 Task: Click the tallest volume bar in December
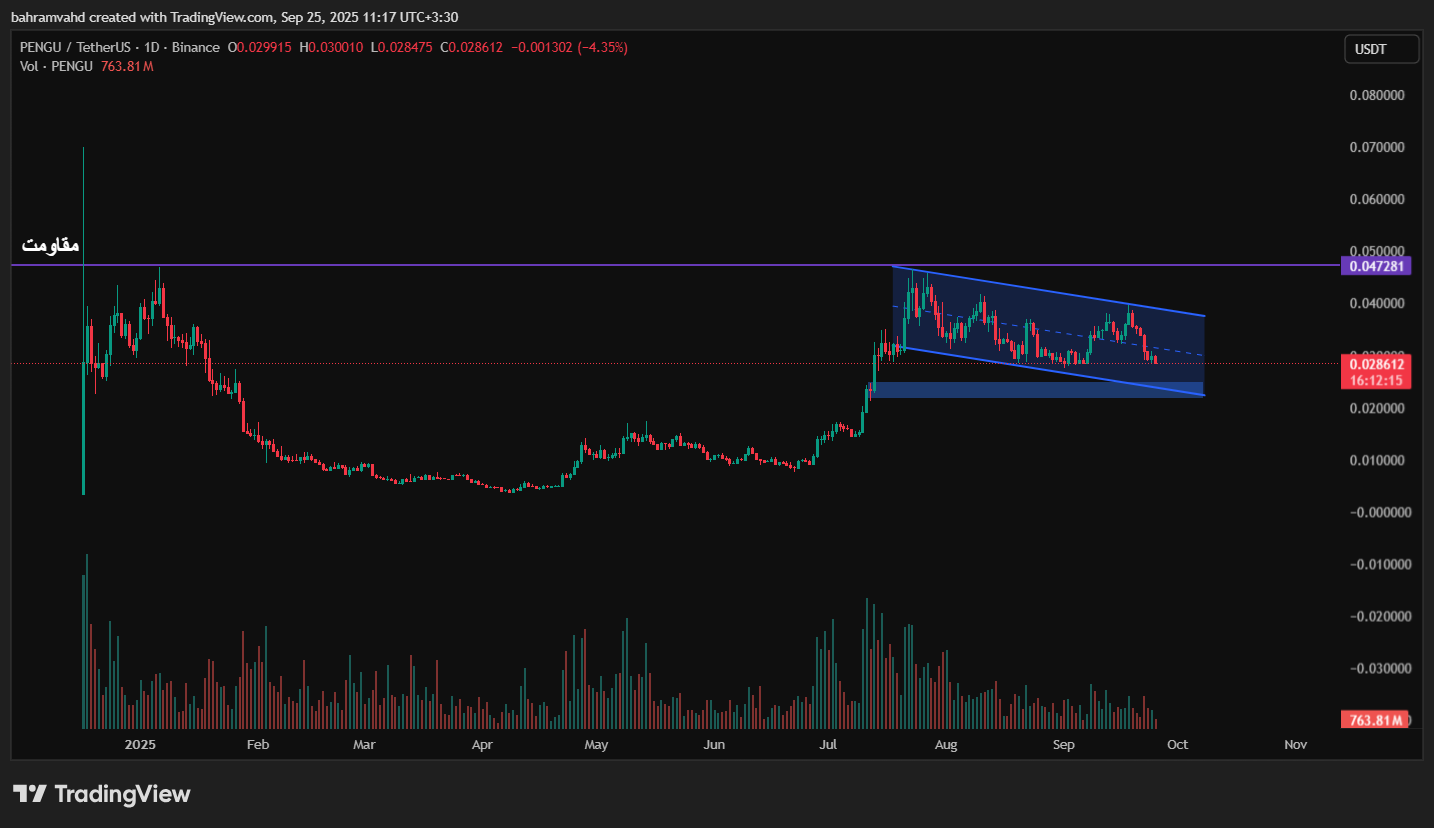(87, 640)
